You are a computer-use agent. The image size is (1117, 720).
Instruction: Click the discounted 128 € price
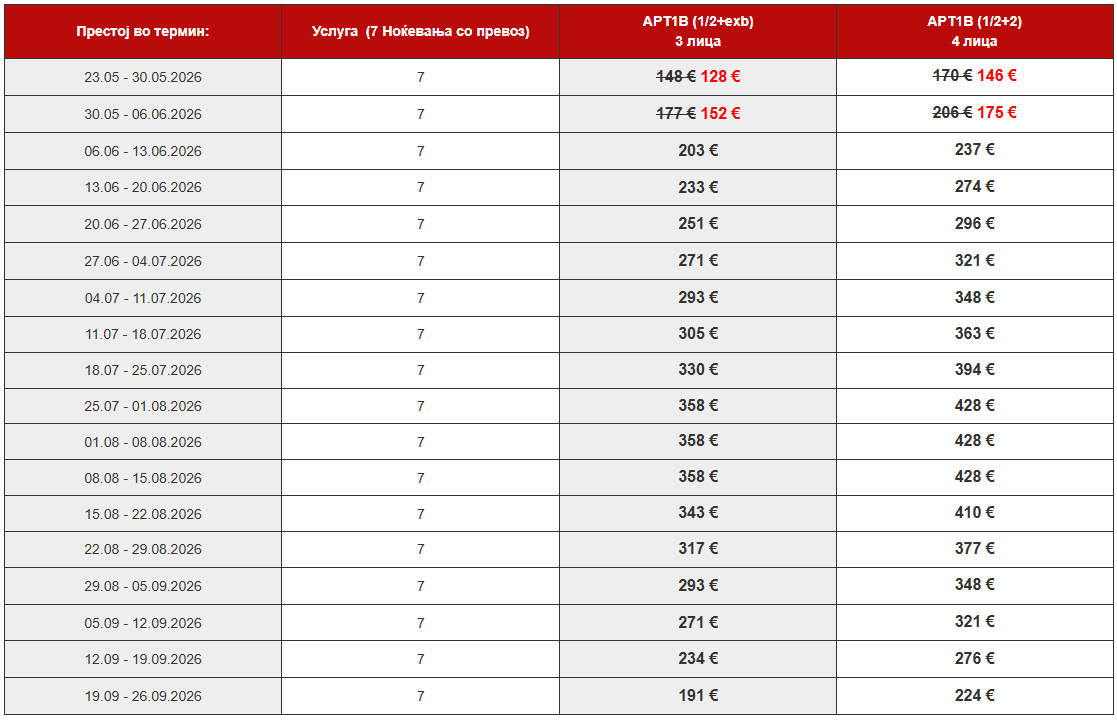pos(720,76)
